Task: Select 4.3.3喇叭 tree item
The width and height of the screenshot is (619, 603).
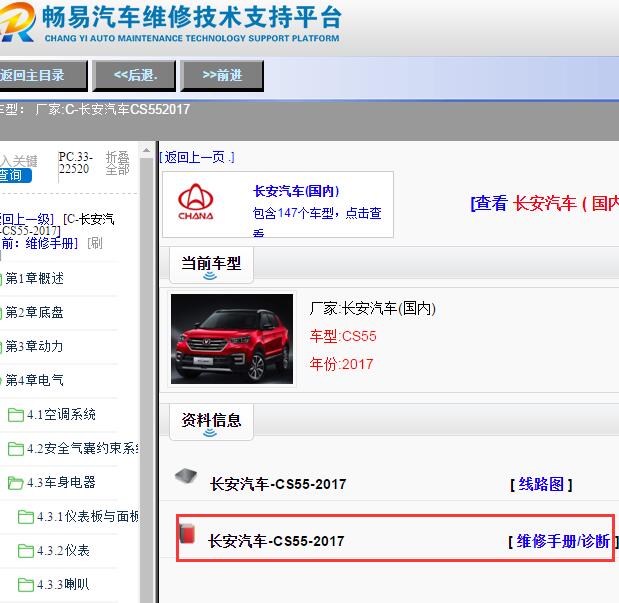Action: (63, 585)
